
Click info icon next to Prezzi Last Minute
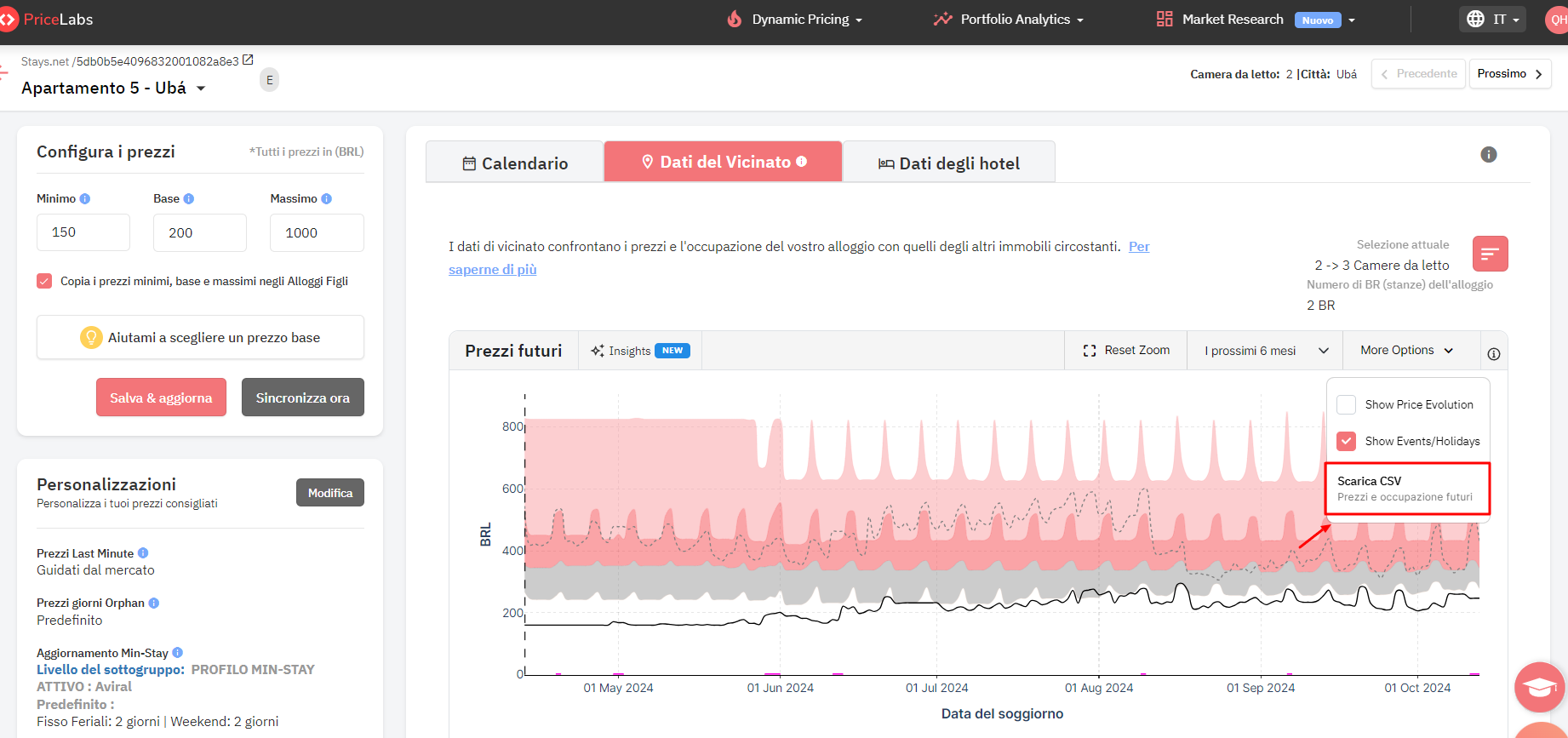[x=143, y=552]
